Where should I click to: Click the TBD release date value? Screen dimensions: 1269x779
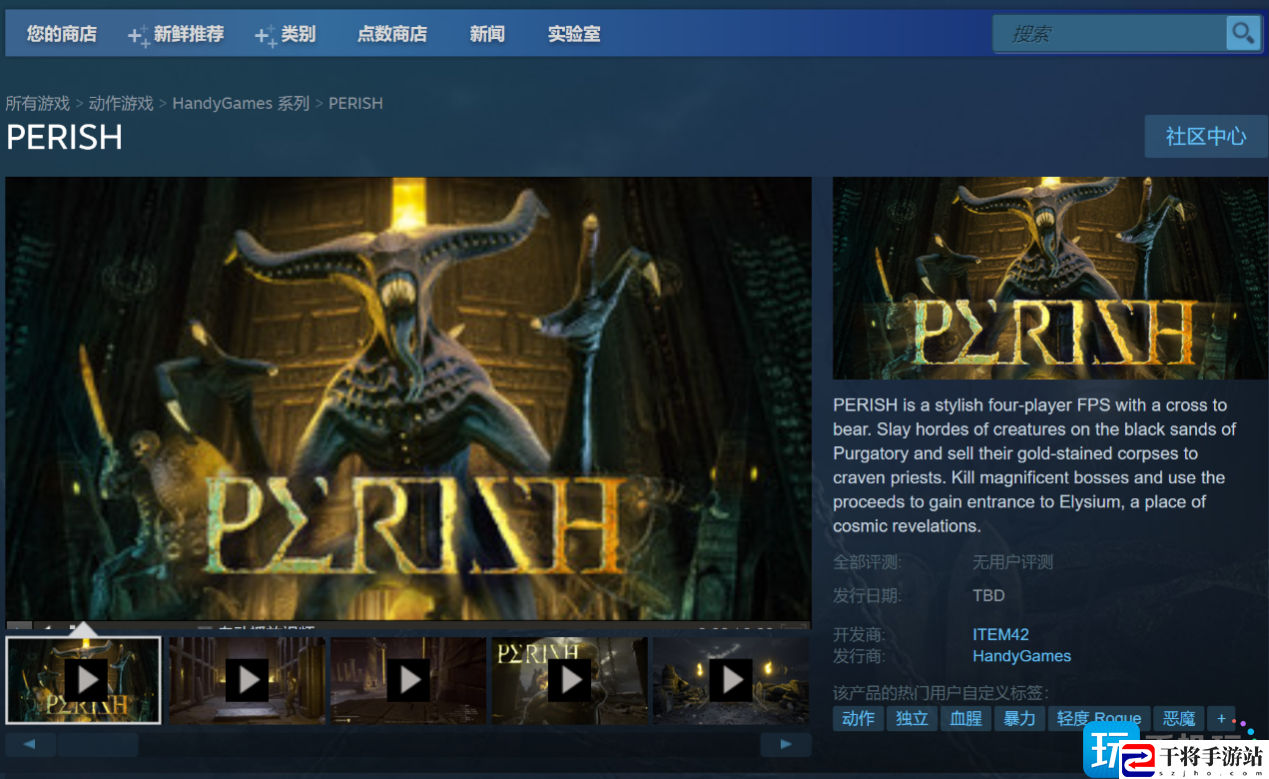click(x=989, y=595)
